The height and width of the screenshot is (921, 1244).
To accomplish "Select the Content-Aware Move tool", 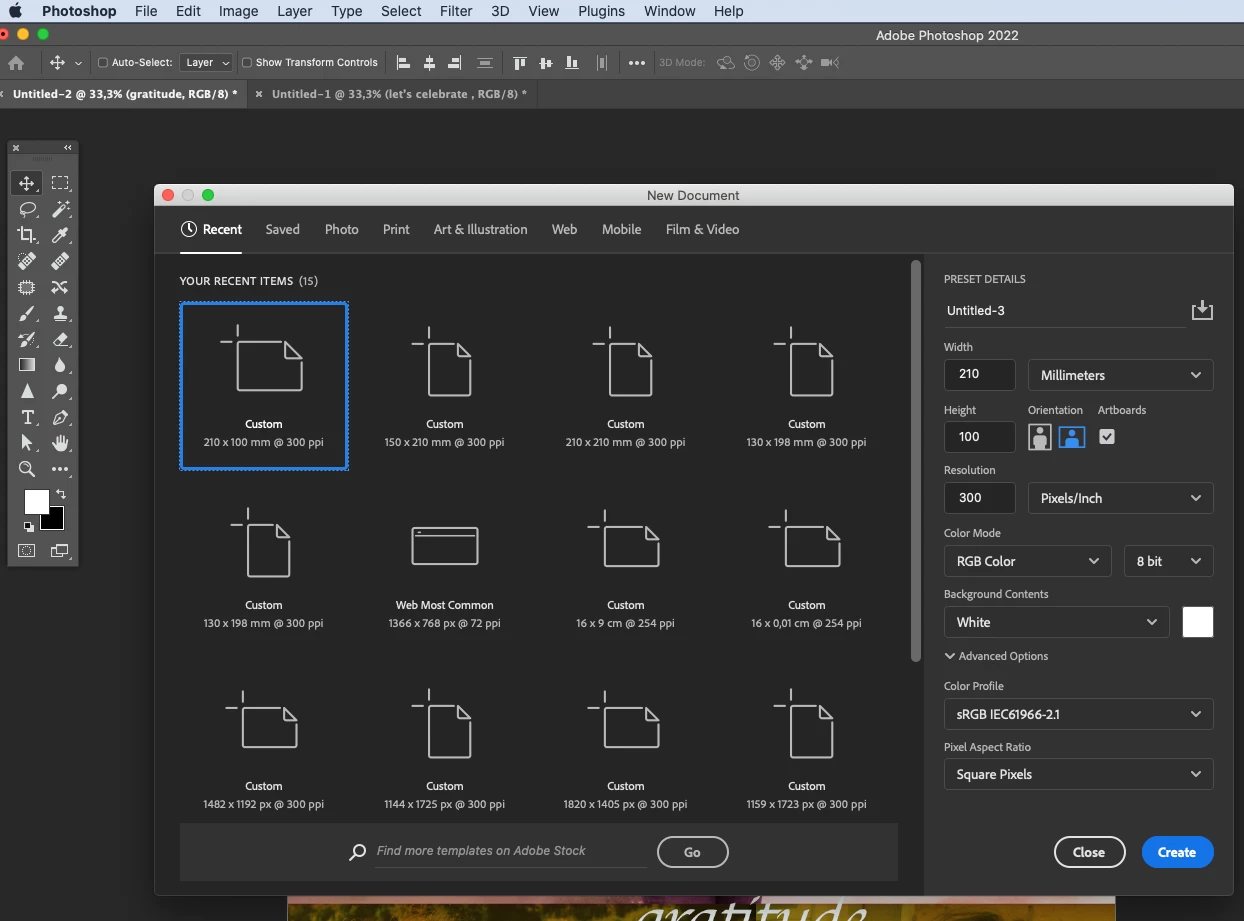I will tap(60, 287).
